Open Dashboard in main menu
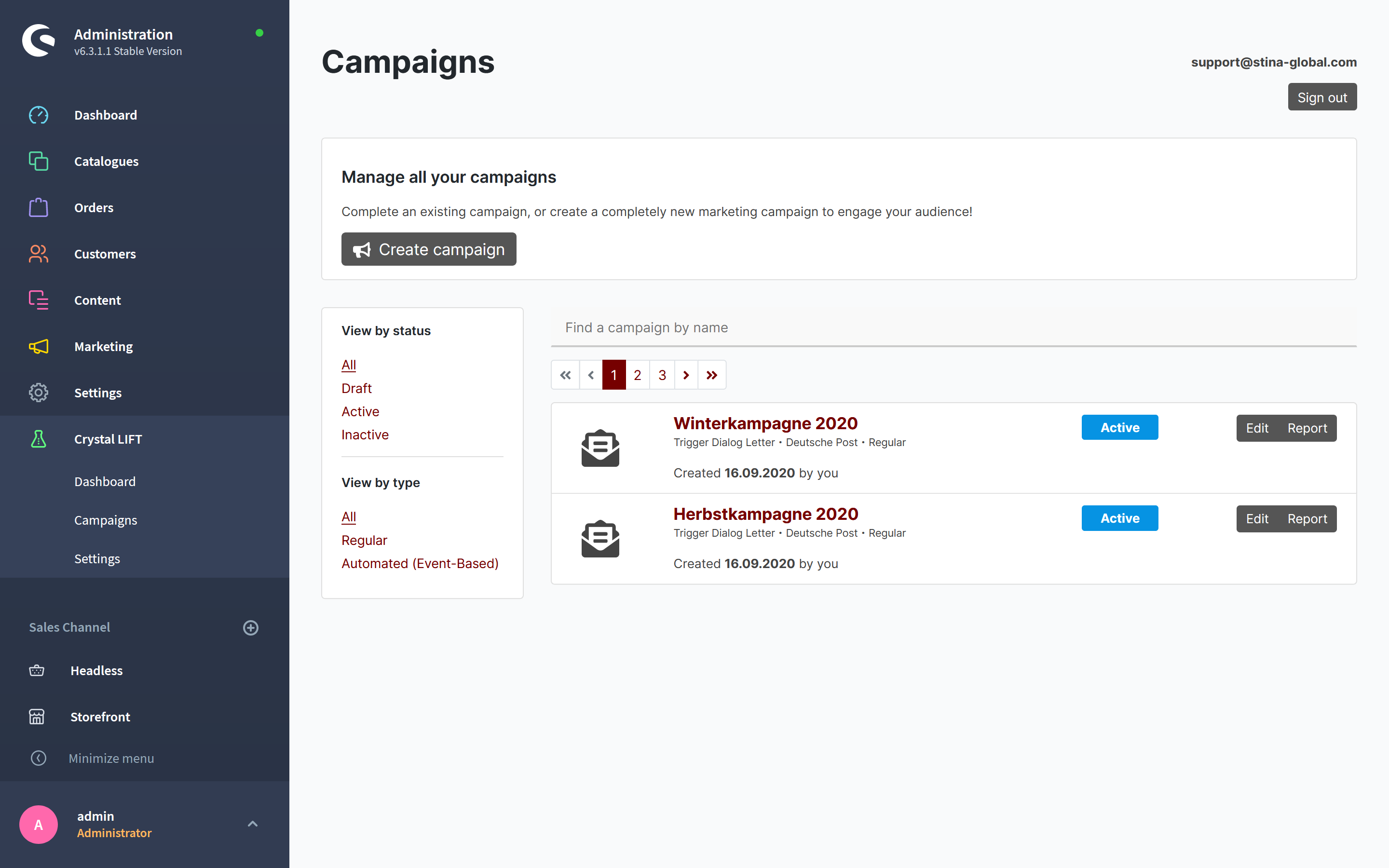This screenshot has width=1389, height=868. [x=106, y=115]
